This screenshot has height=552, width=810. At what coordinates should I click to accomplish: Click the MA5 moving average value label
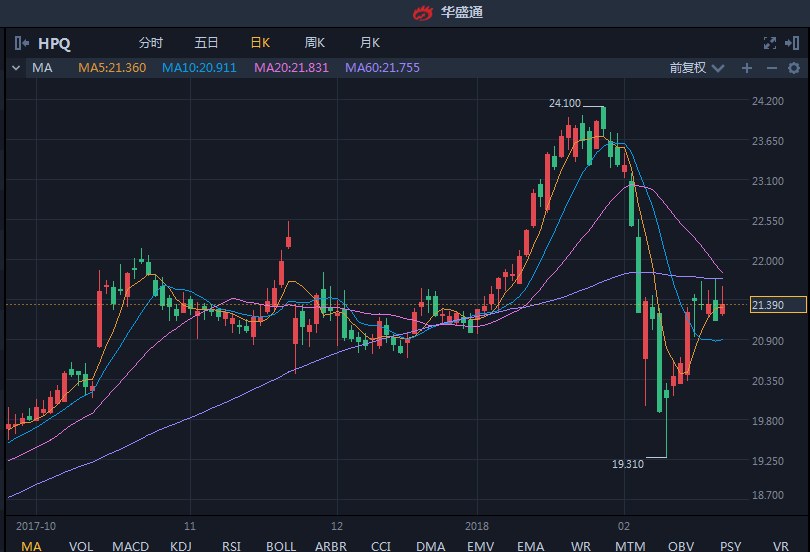click(x=112, y=68)
